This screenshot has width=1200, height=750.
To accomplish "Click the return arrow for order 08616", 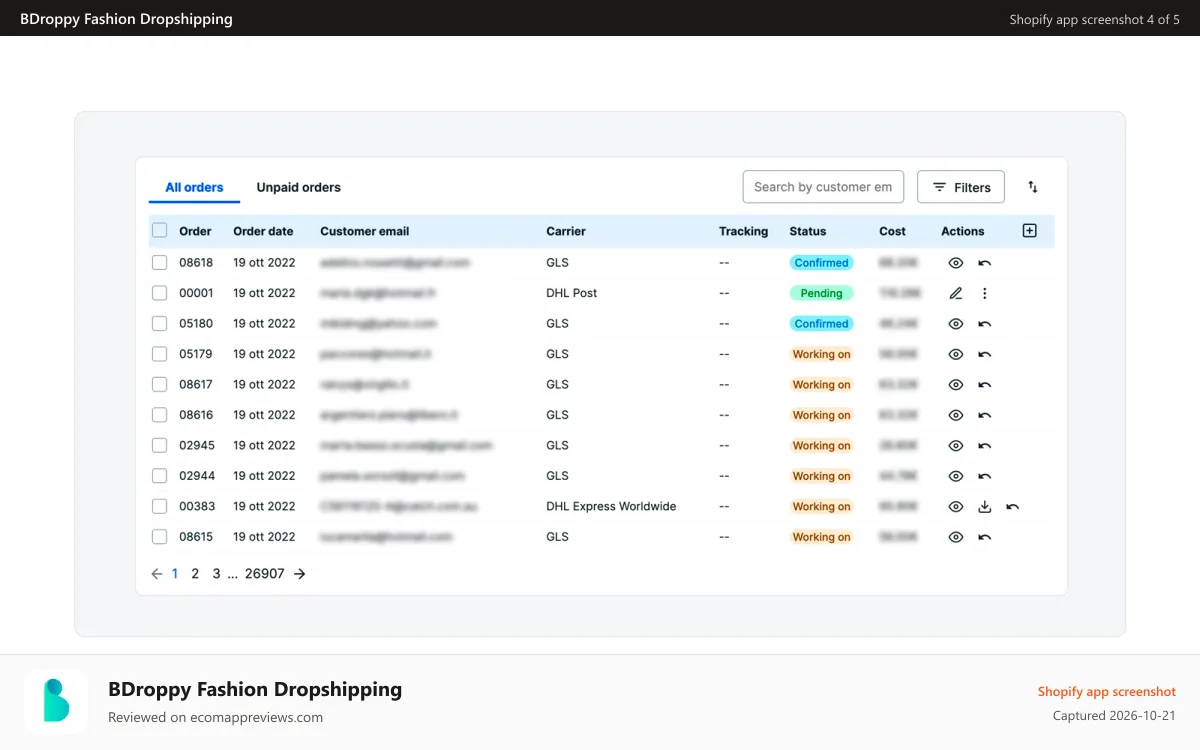I will click(x=984, y=415).
